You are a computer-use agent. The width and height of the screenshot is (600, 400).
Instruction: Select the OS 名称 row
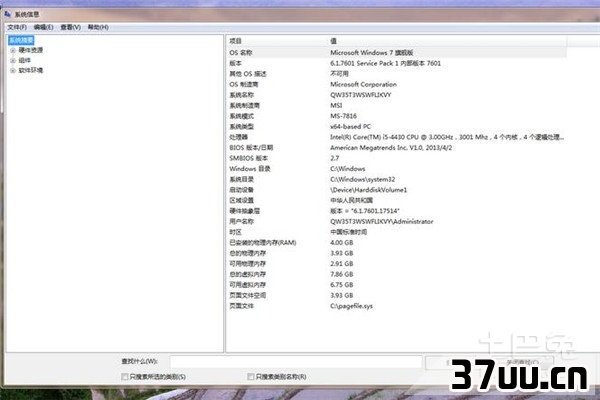(396, 53)
